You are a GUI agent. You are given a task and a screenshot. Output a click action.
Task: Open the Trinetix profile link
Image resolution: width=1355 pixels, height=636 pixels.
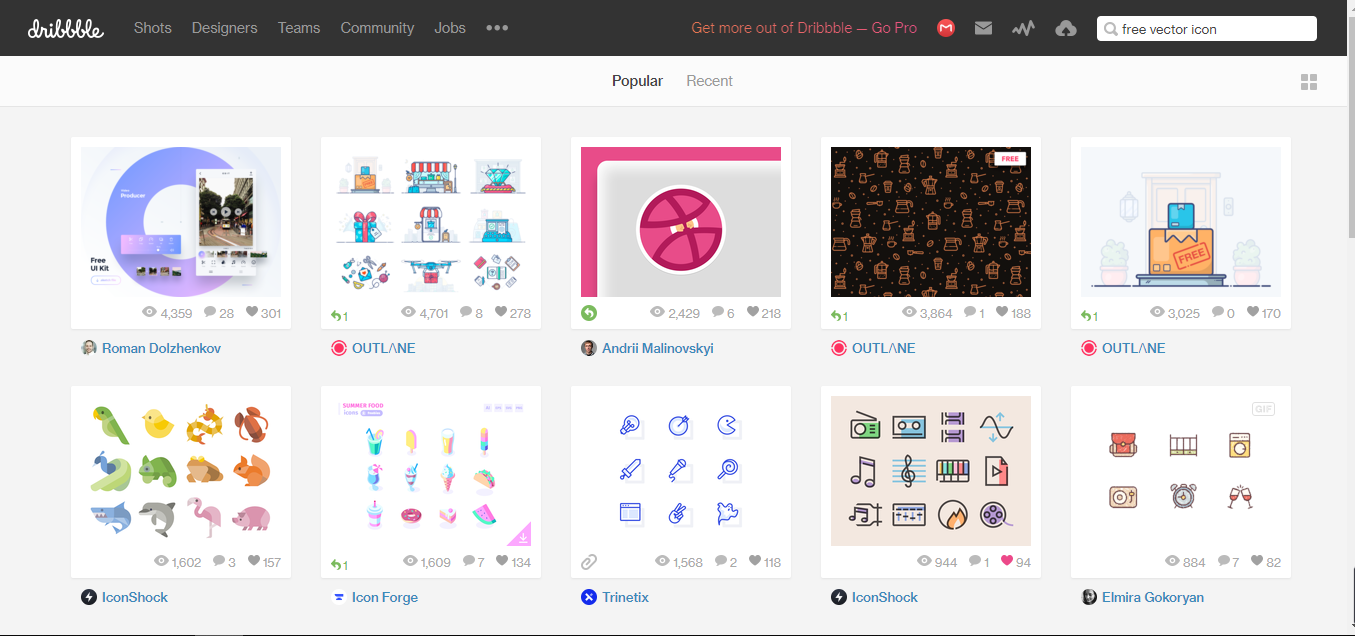click(x=626, y=597)
